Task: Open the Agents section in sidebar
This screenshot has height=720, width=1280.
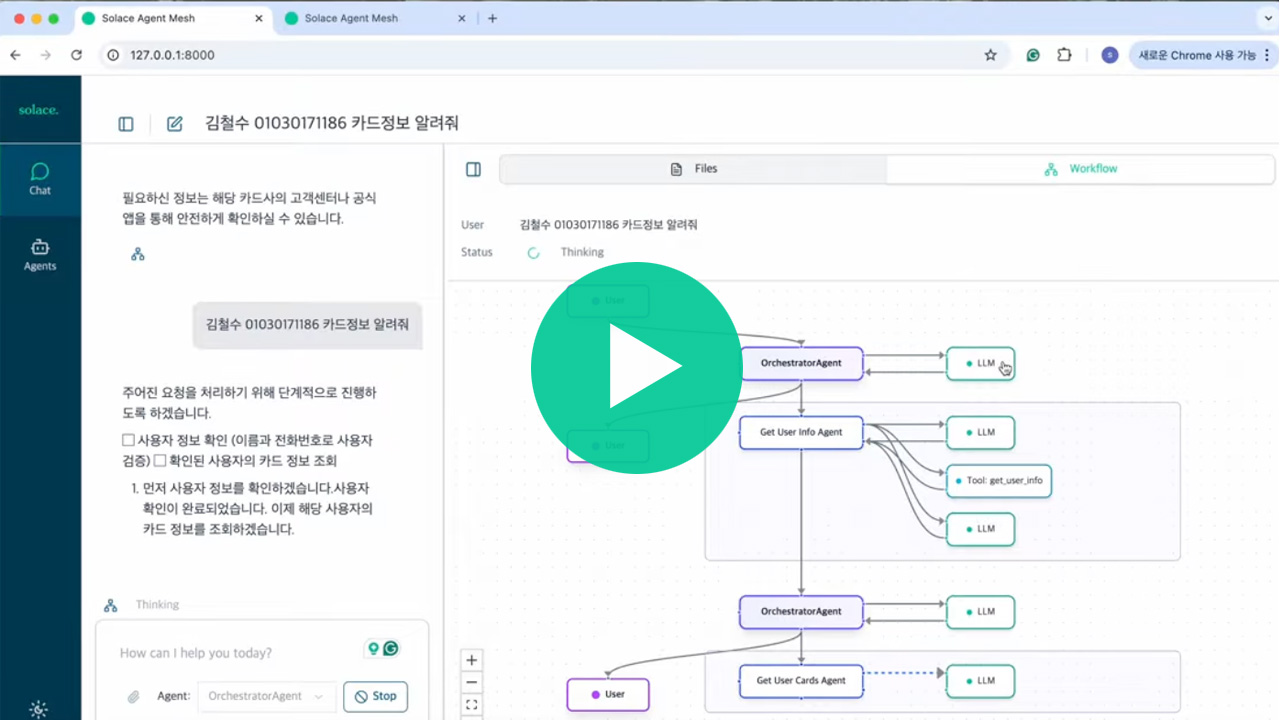Action: point(40,255)
